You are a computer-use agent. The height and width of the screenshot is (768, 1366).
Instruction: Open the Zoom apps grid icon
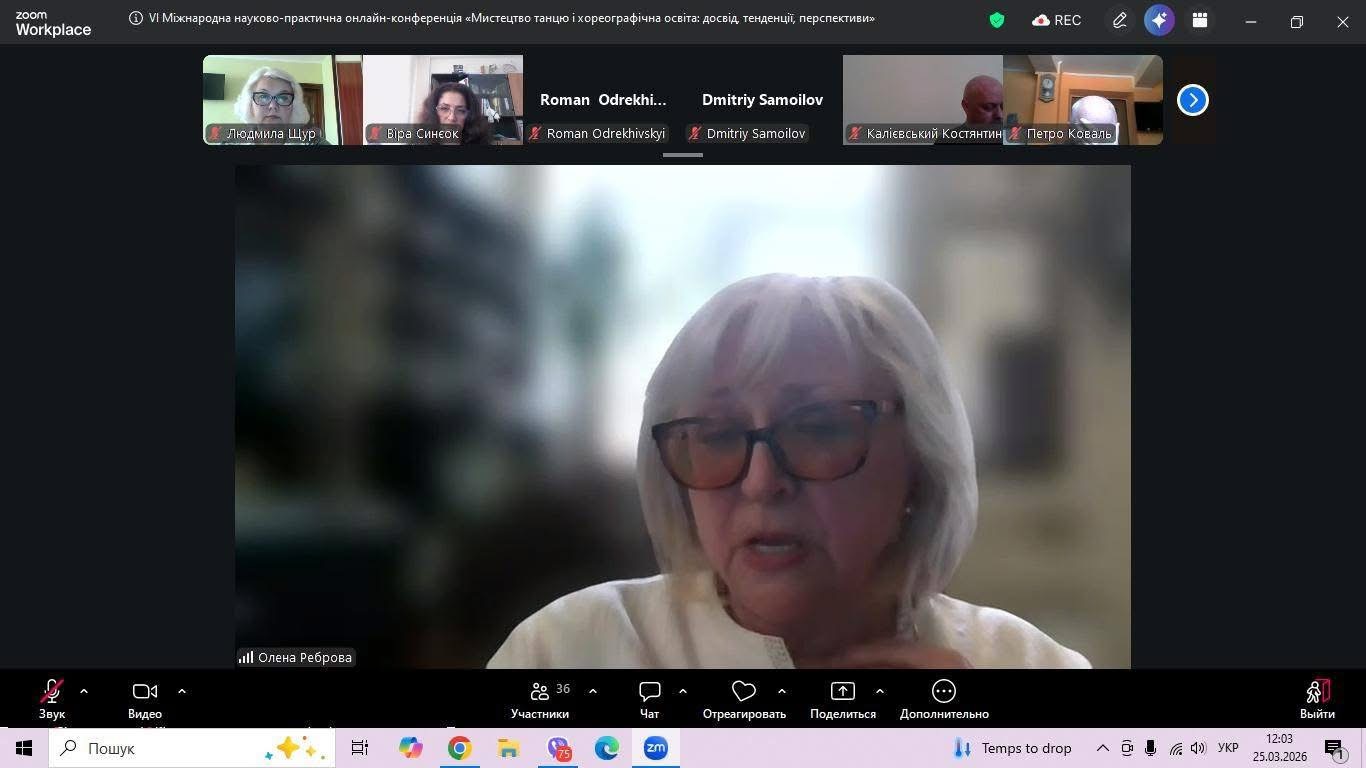point(1200,20)
